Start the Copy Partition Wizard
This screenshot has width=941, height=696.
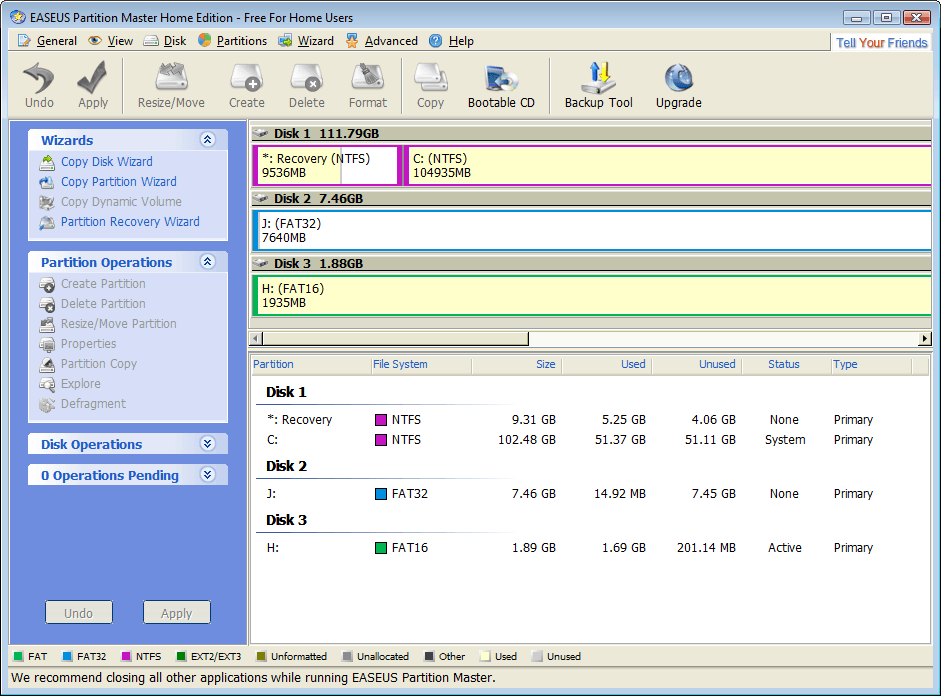click(118, 181)
